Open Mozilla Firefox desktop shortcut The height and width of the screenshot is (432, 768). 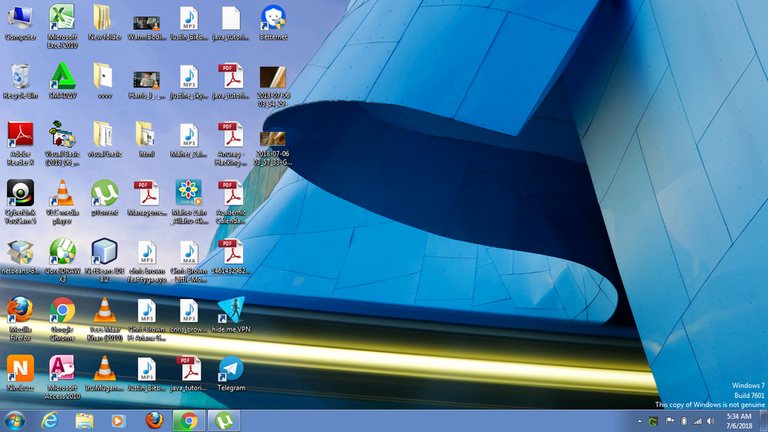19,309
